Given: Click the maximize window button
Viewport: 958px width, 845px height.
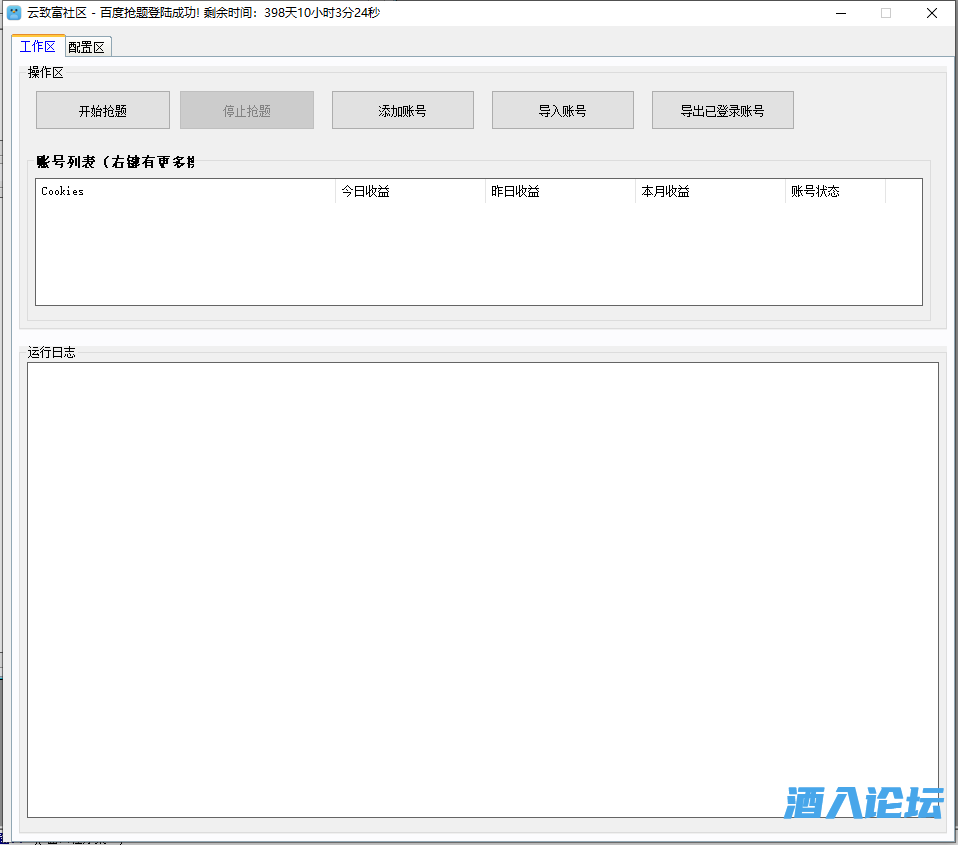Looking at the screenshot, I should point(885,13).
